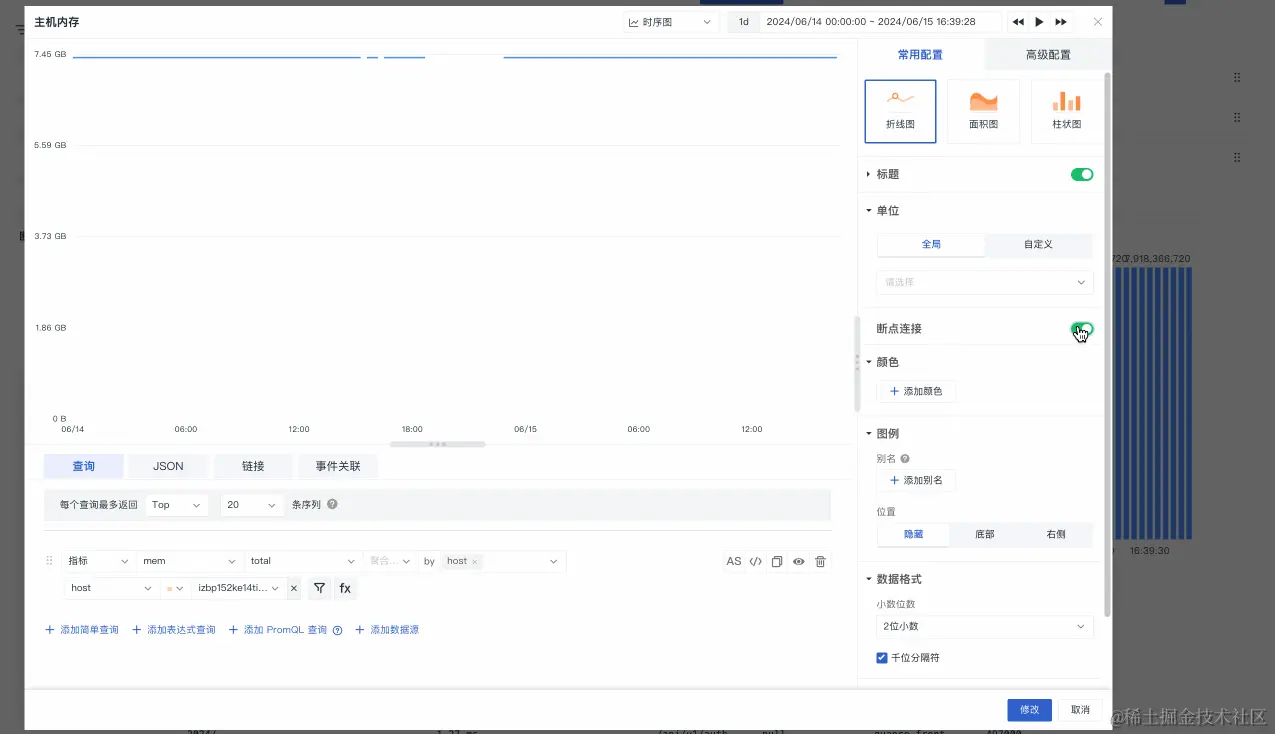Collapse the 图例 section
The width and height of the screenshot is (1275, 734).
tap(868, 434)
